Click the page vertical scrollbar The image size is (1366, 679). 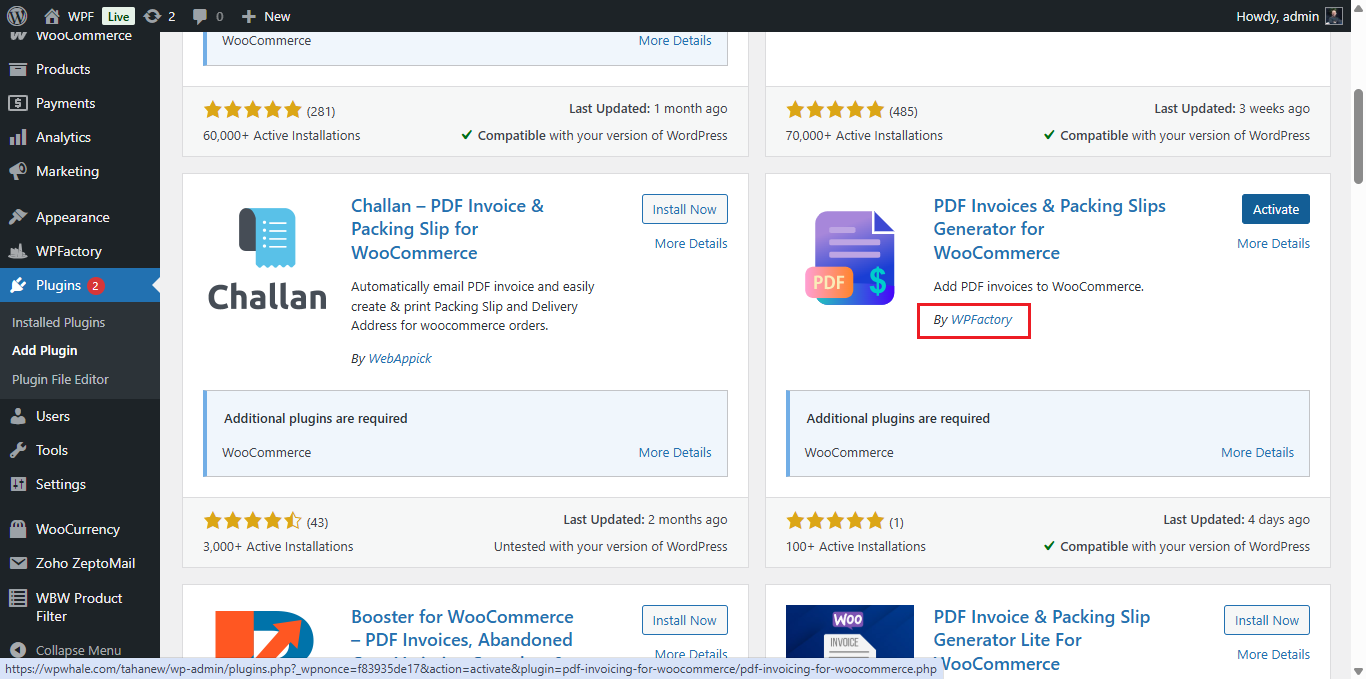point(1357,135)
